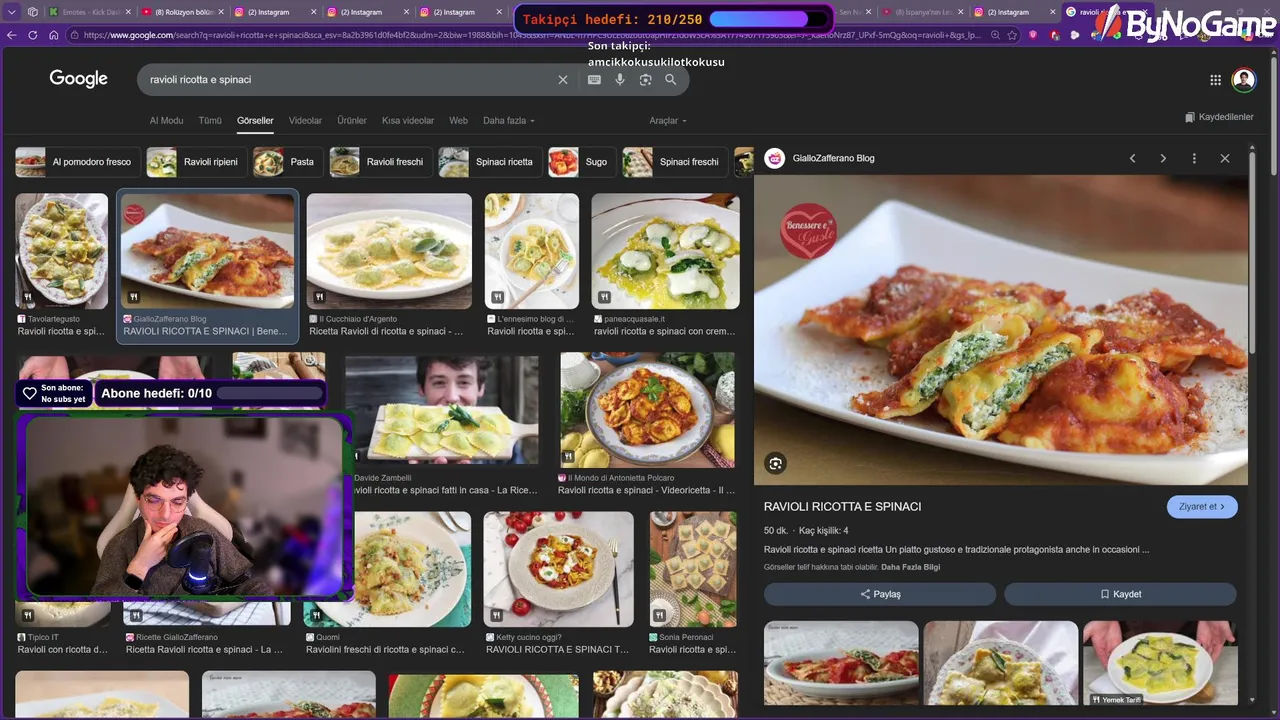Open Rolüzyon bölüm YouTube browser tab
The height and width of the screenshot is (720, 1280).
click(x=183, y=12)
